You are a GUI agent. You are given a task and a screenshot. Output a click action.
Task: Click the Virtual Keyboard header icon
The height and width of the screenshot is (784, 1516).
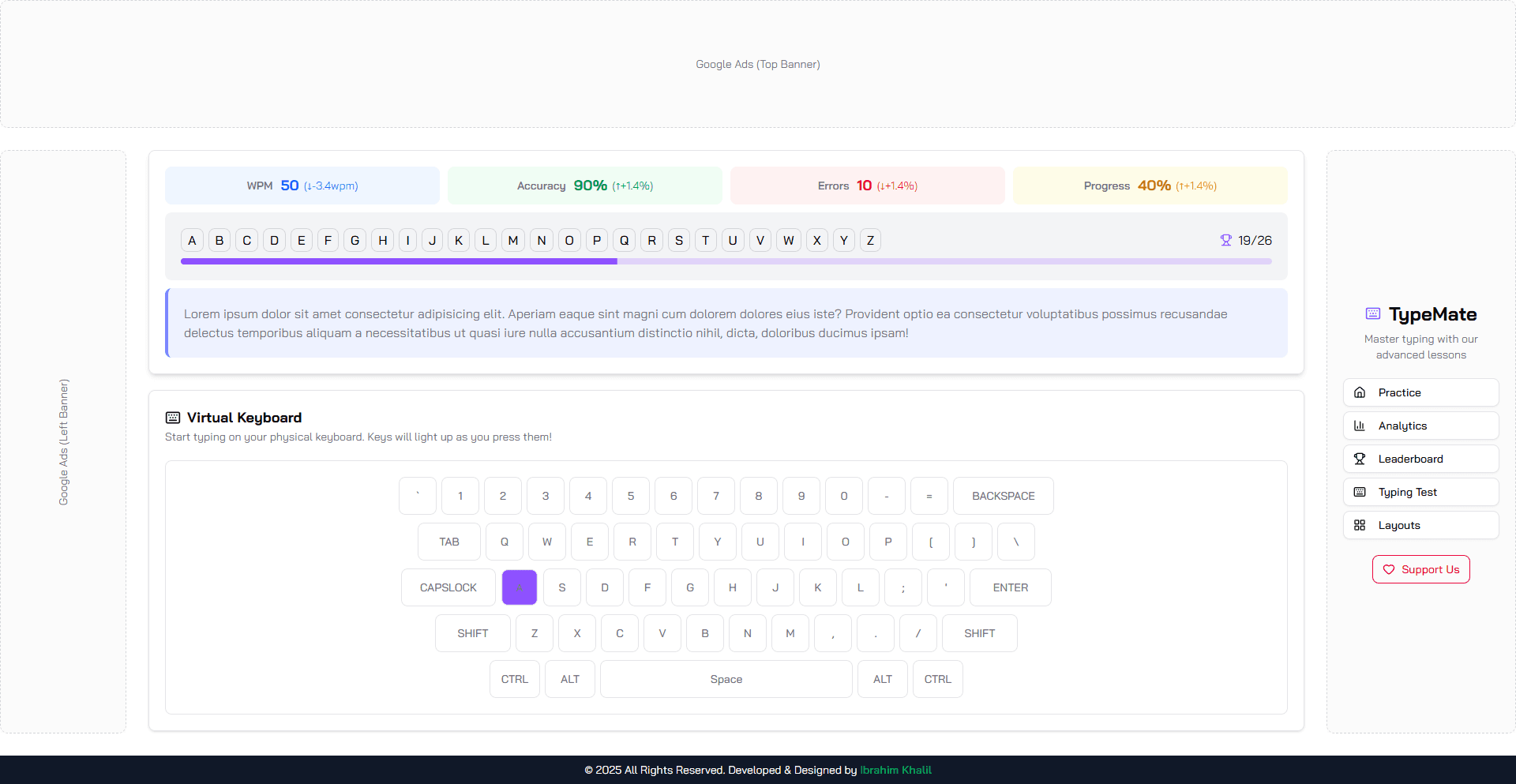(x=171, y=417)
